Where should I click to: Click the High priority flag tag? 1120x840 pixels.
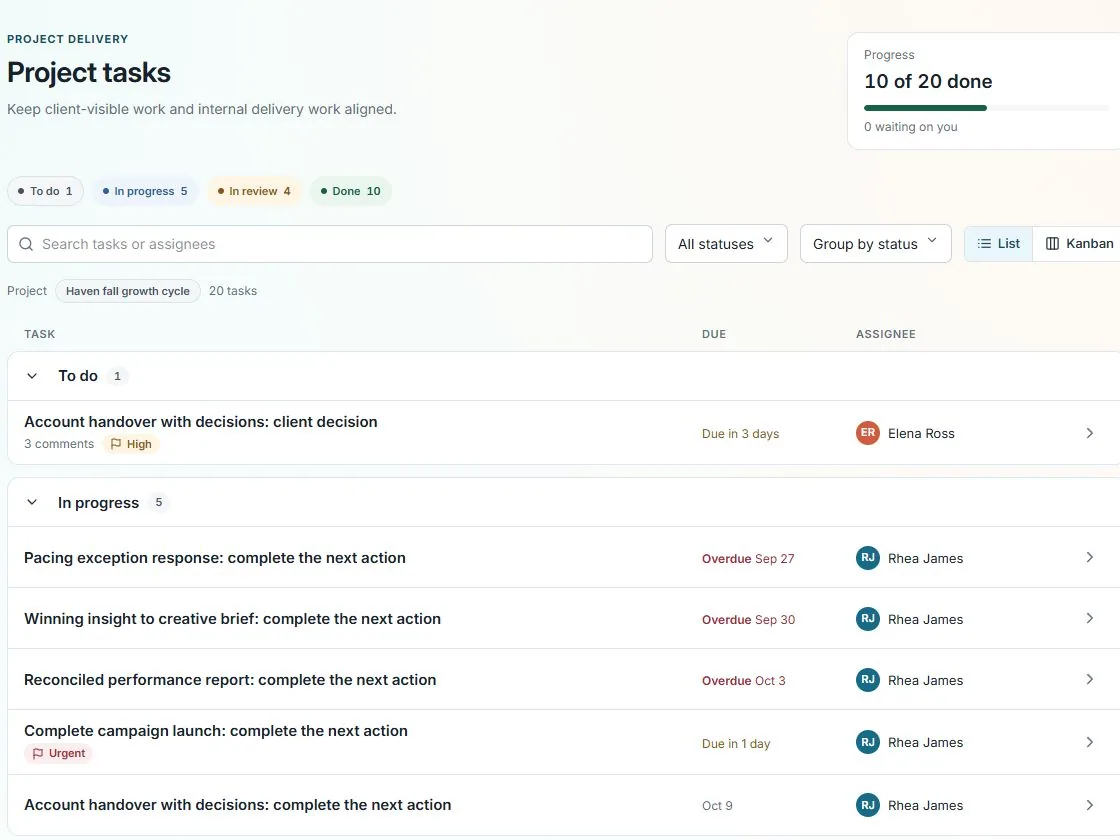coord(131,444)
